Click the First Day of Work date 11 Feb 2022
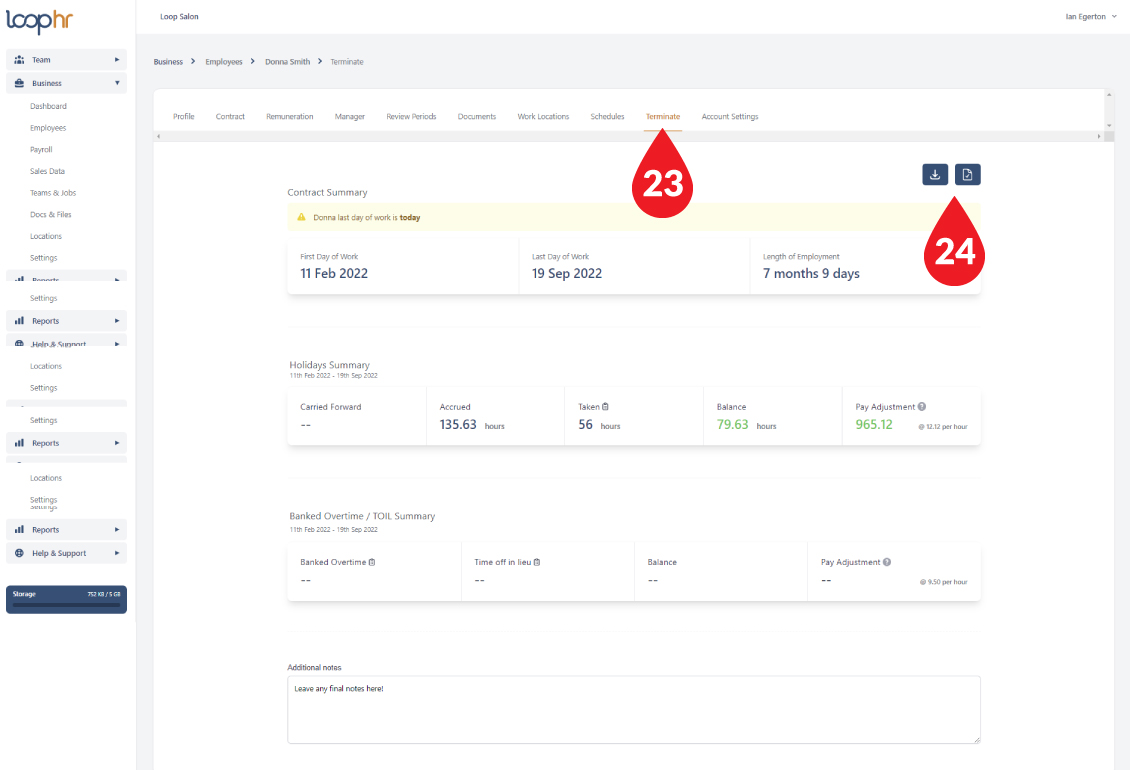Viewport: 1130px width, 770px height. coord(334,273)
